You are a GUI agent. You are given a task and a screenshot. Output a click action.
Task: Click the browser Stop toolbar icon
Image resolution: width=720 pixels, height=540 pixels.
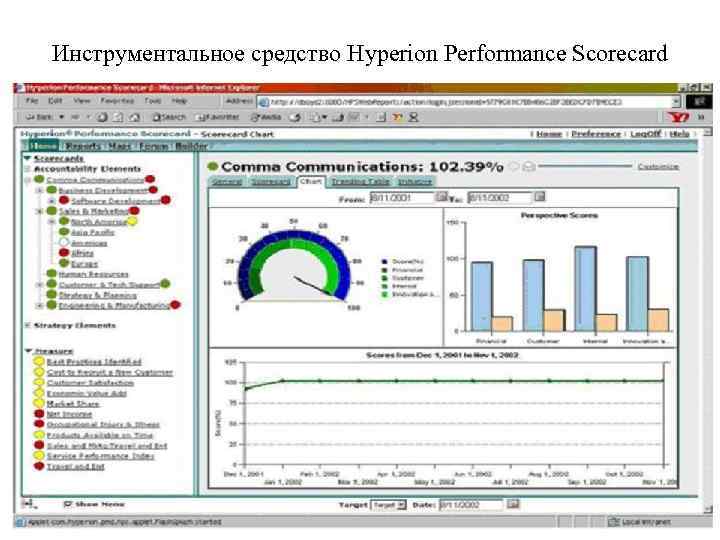pyautogui.click(x=102, y=118)
